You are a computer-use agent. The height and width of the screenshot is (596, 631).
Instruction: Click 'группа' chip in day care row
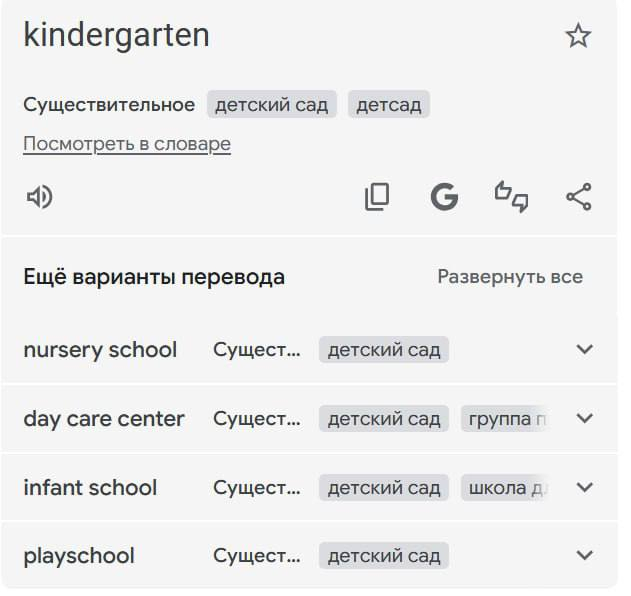pos(505,419)
